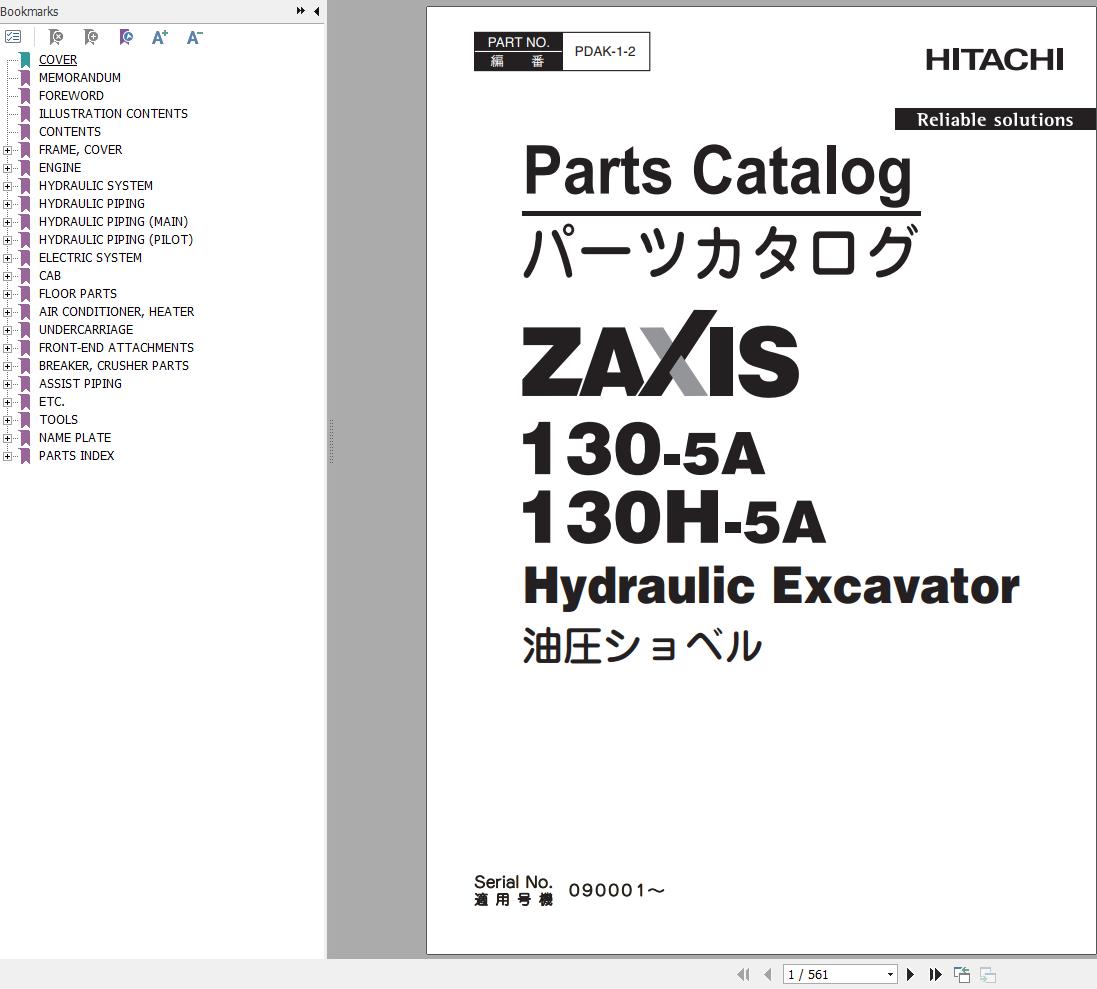Select the TOOLS bookmark
This screenshot has width=1097, height=989.
59,420
